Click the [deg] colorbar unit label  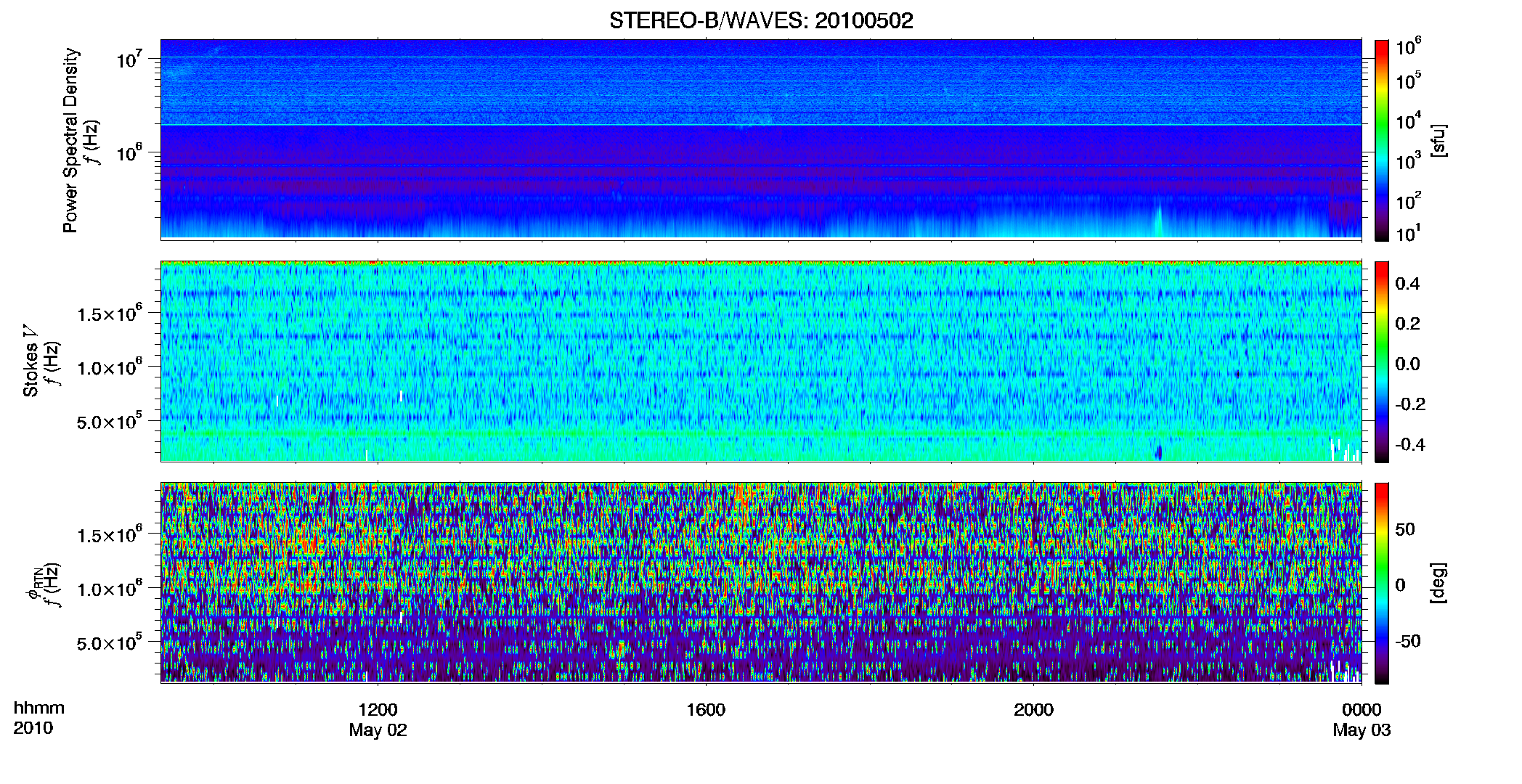(1438, 583)
